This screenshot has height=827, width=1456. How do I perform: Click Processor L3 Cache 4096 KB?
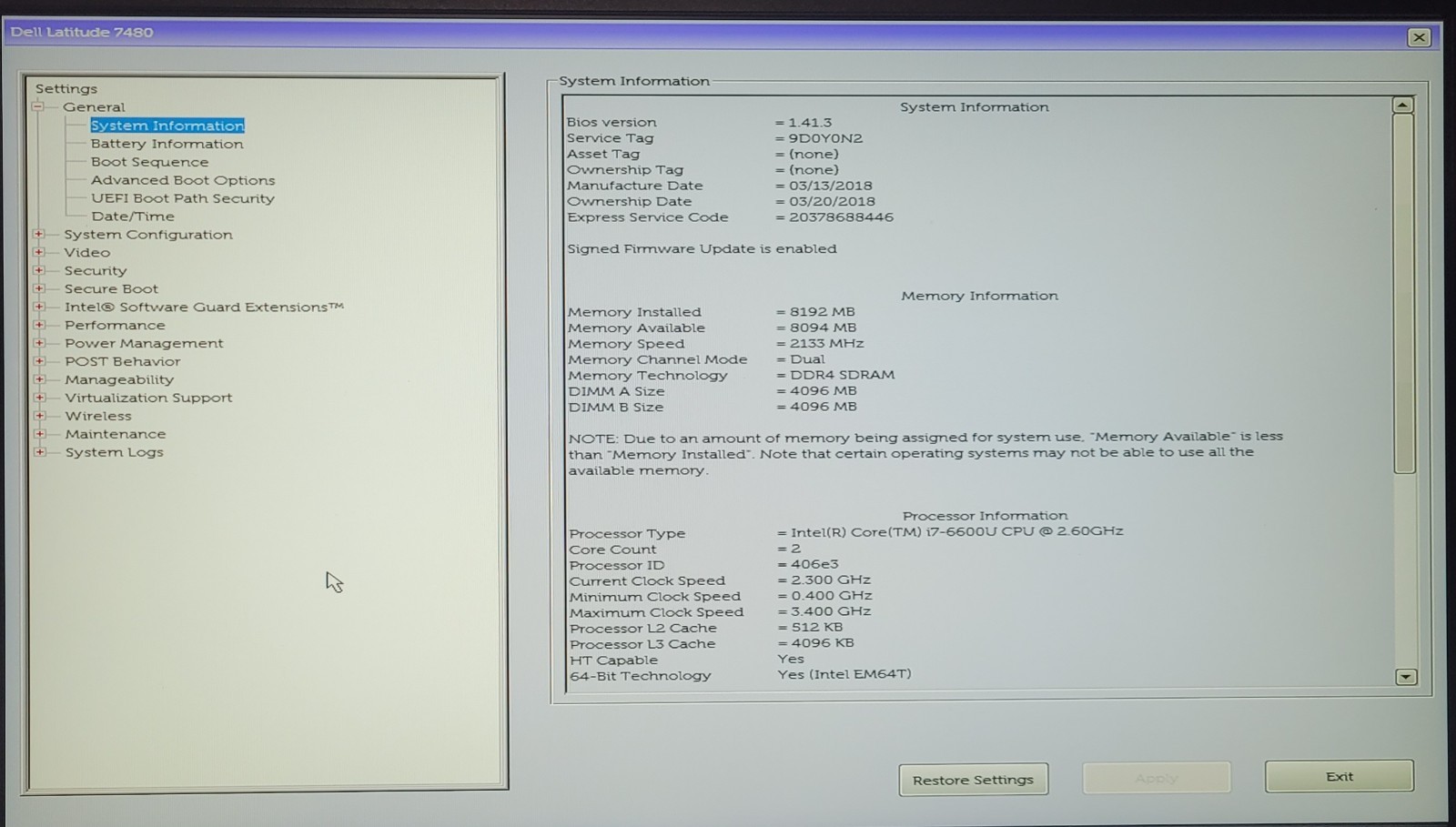[x=823, y=643]
